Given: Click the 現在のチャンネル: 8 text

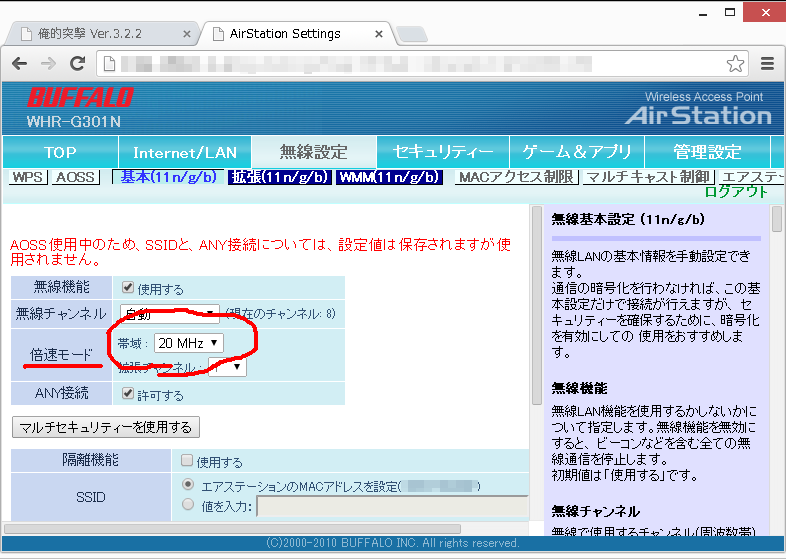Looking at the screenshot, I should [281, 314].
